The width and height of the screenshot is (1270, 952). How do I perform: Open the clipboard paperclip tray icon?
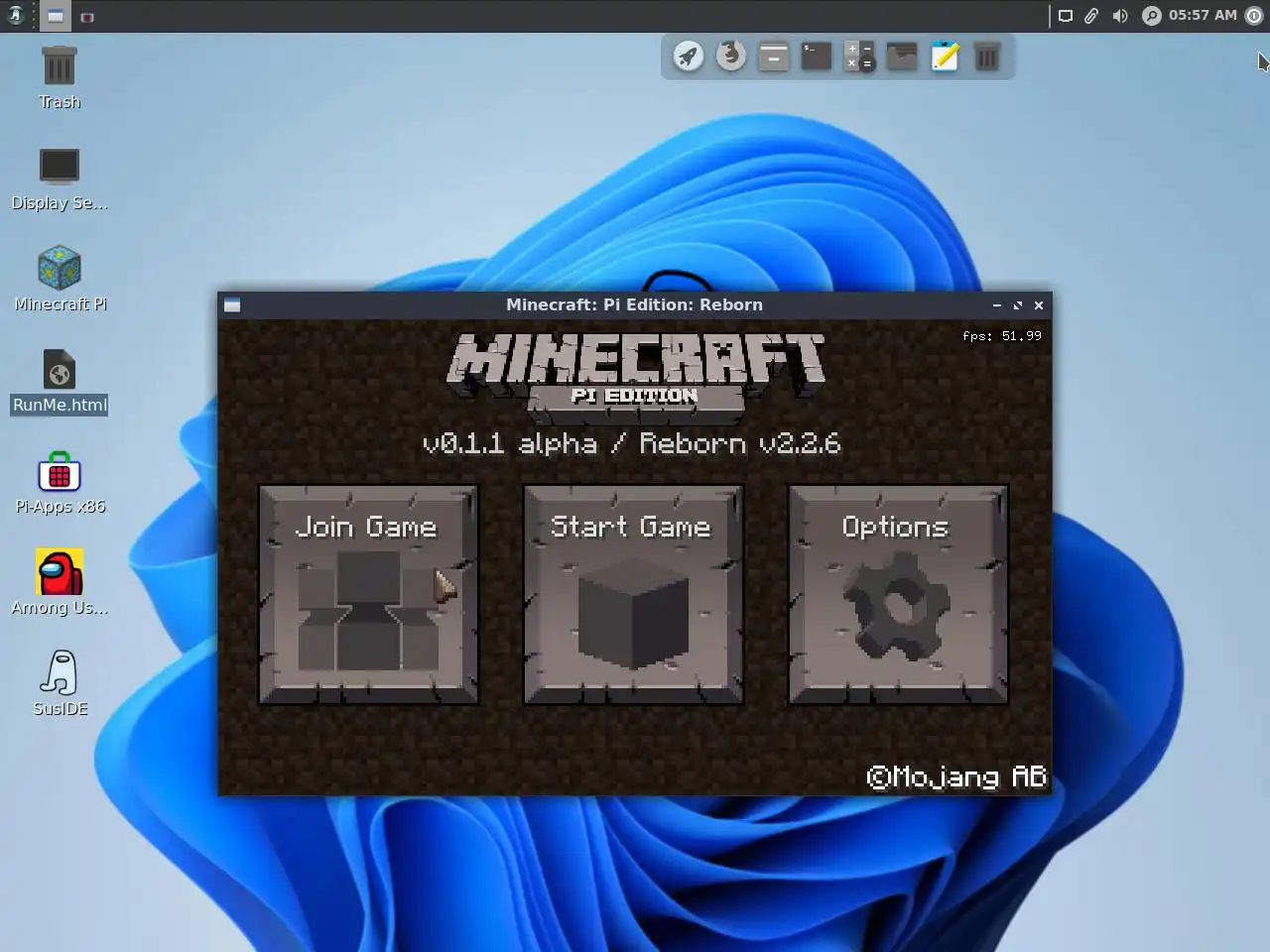tap(1091, 16)
